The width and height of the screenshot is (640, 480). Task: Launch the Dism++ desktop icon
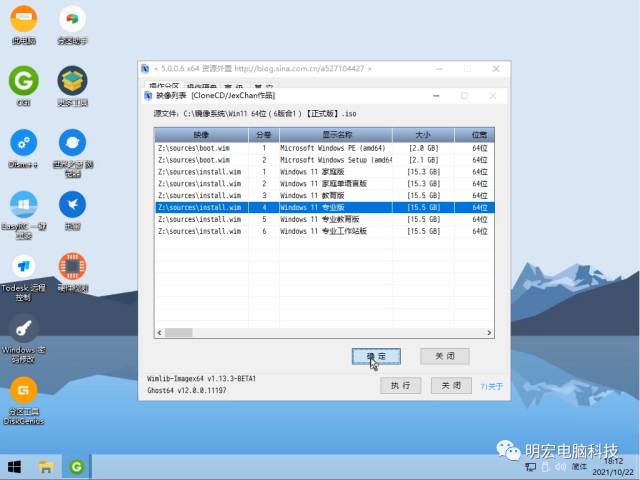pyautogui.click(x=24, y=149)
